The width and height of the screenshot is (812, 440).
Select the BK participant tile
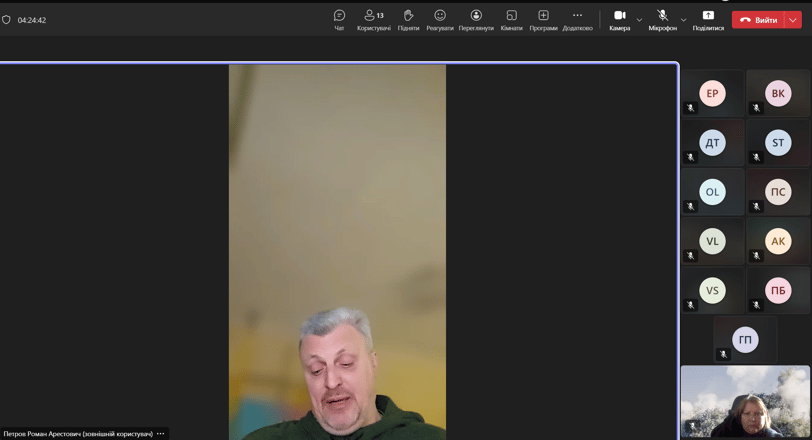tap(778, 94)
